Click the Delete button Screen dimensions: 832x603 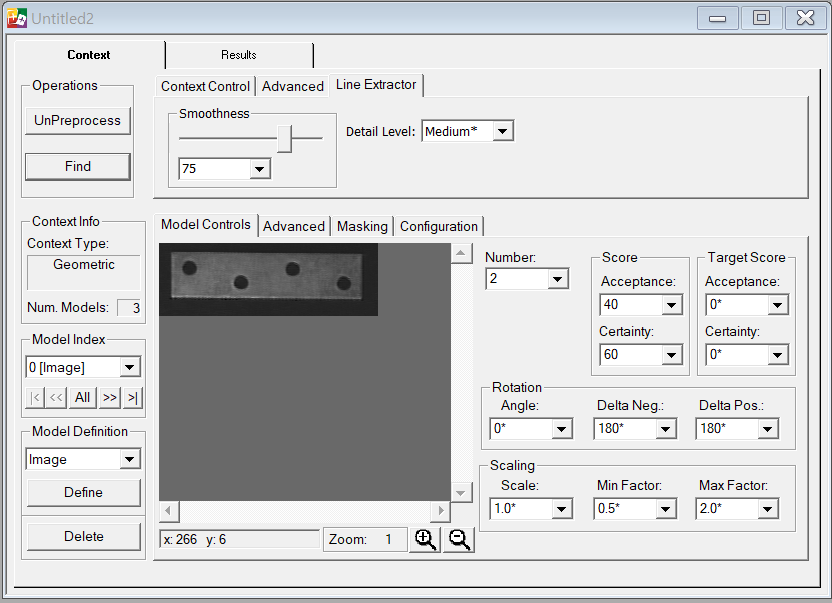click(x=84, y=537)
